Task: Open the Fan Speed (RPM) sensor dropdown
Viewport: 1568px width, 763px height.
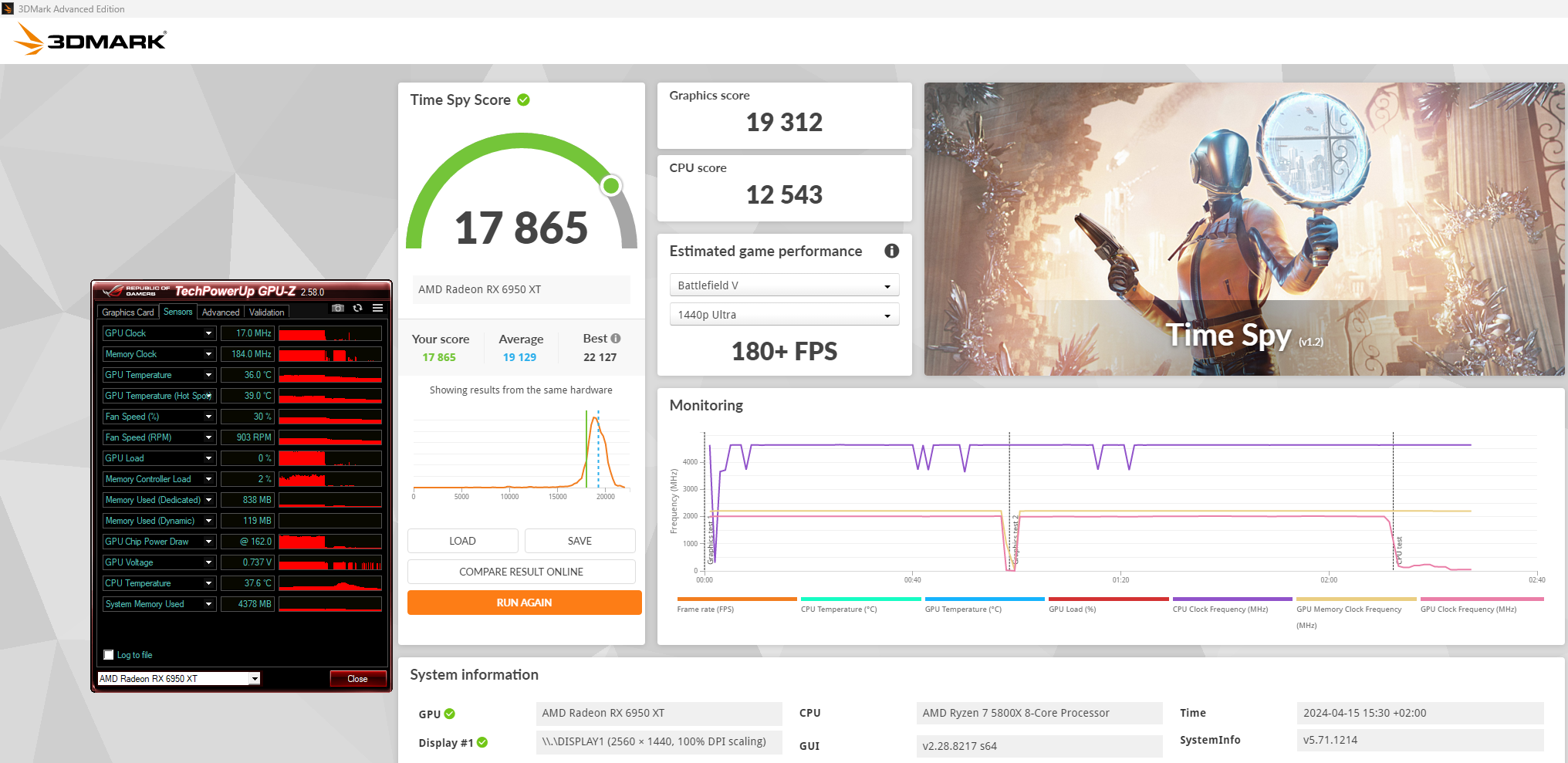Action: coord(208,437)
